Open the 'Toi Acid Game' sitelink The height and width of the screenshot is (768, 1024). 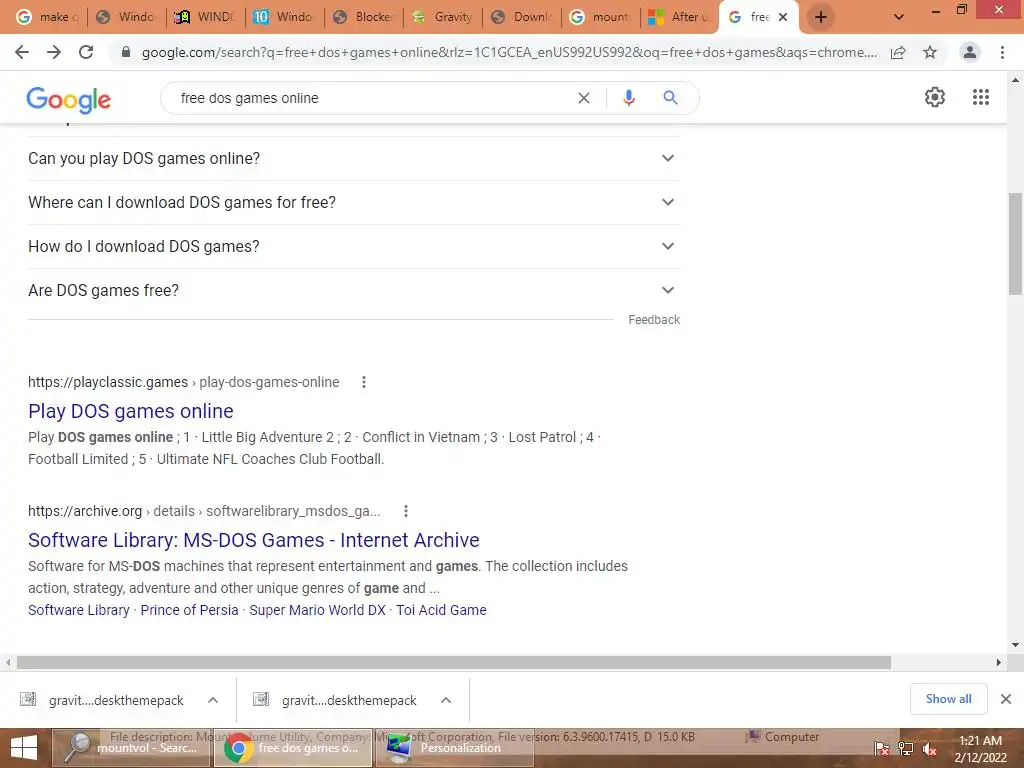441,610
